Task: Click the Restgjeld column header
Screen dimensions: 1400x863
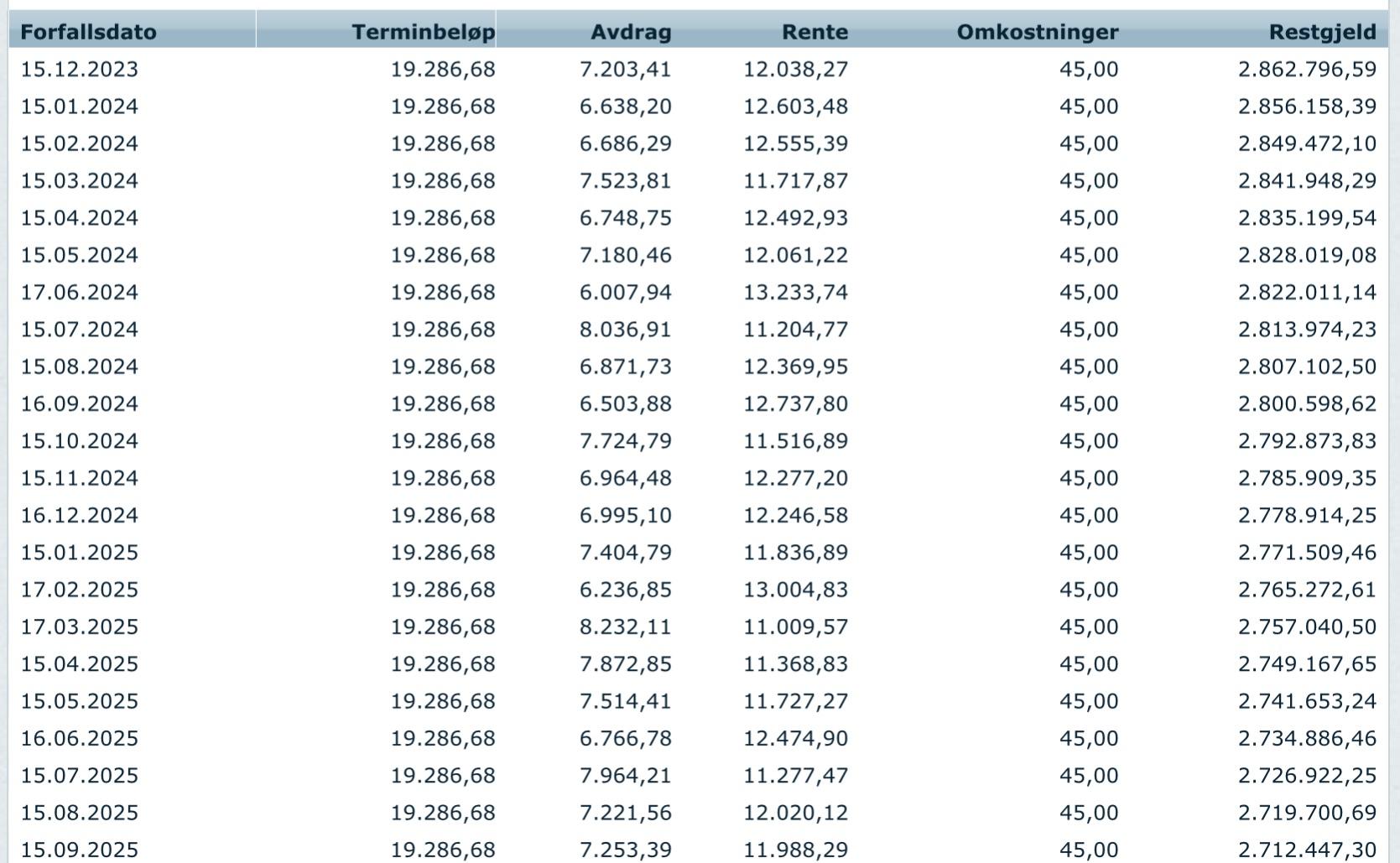Action: click(1322, 32)
